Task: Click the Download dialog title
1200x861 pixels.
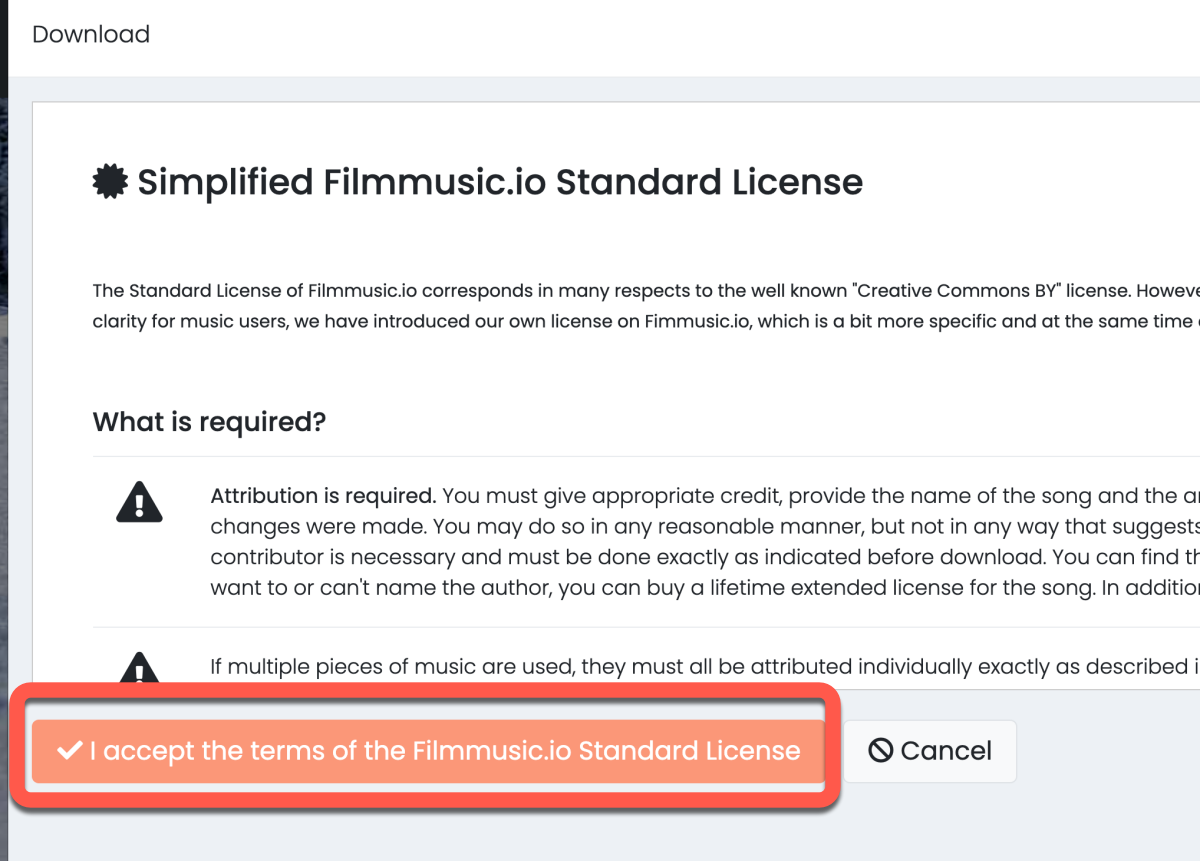Action: 91,34
